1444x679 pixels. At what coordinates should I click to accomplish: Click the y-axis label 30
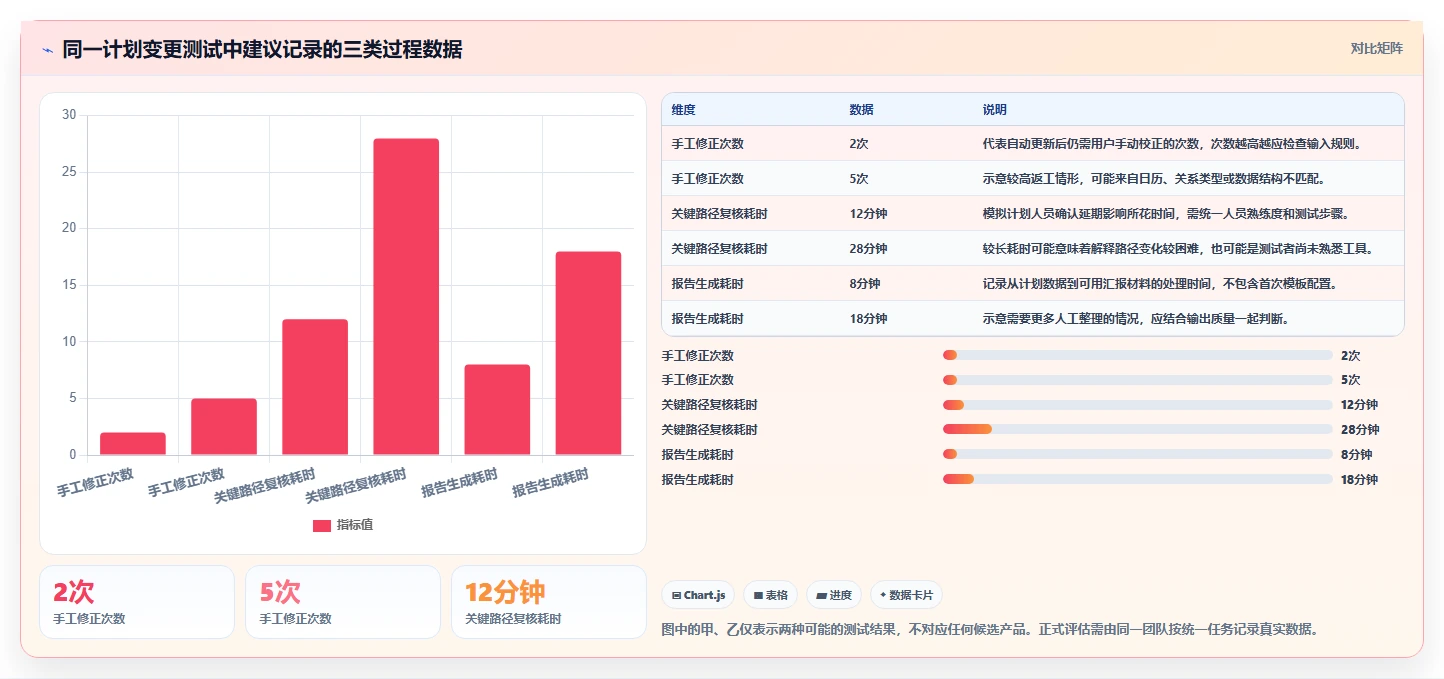point(69,115)
